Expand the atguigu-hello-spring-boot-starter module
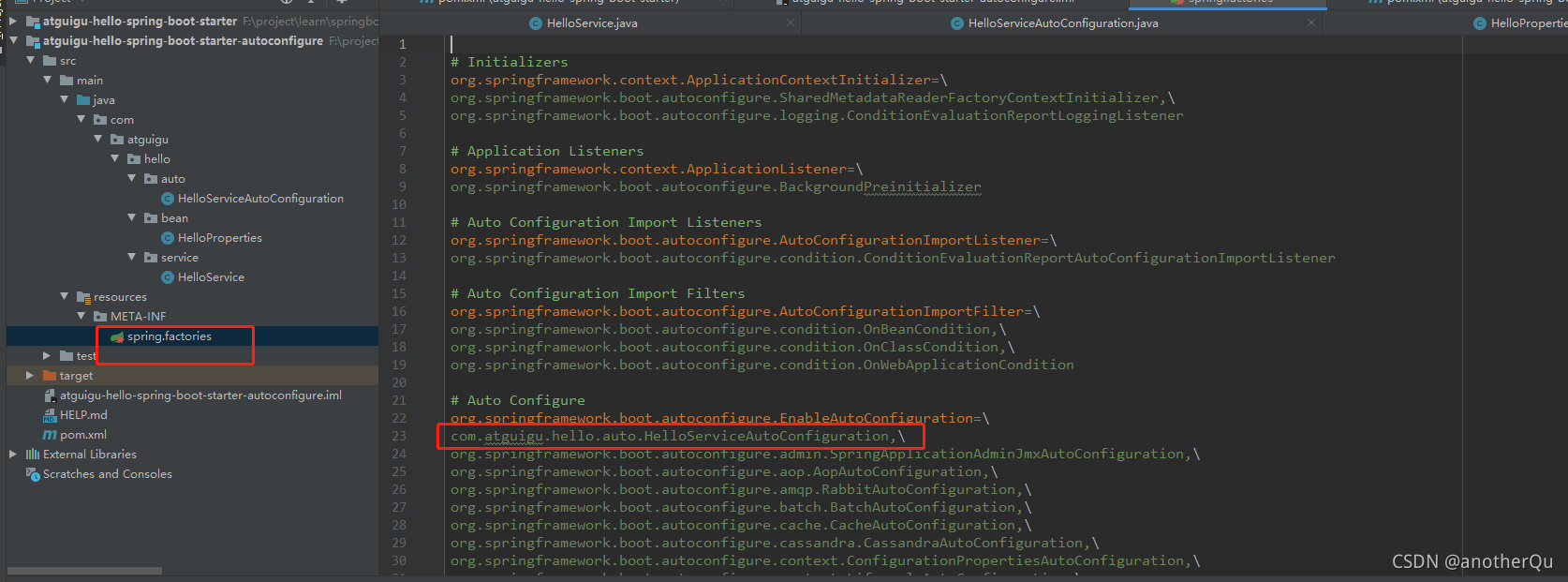Screen dimensions: 1568x582 pos(13,21)
